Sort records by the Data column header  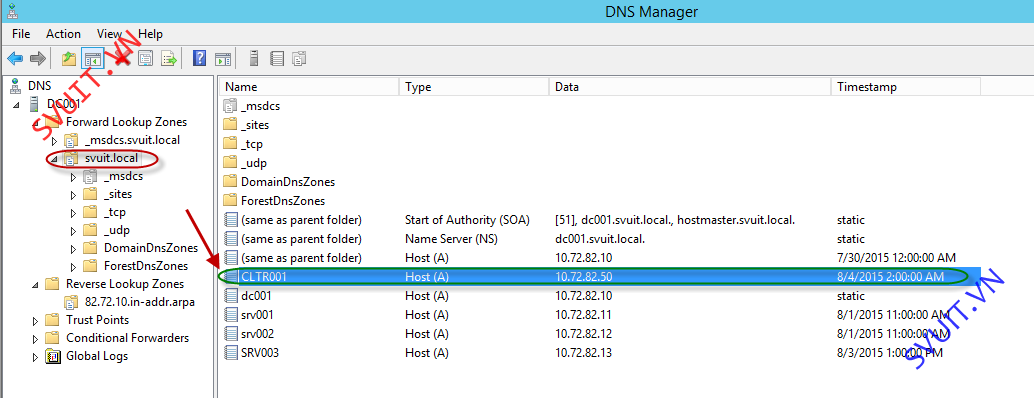click(690, 87)
